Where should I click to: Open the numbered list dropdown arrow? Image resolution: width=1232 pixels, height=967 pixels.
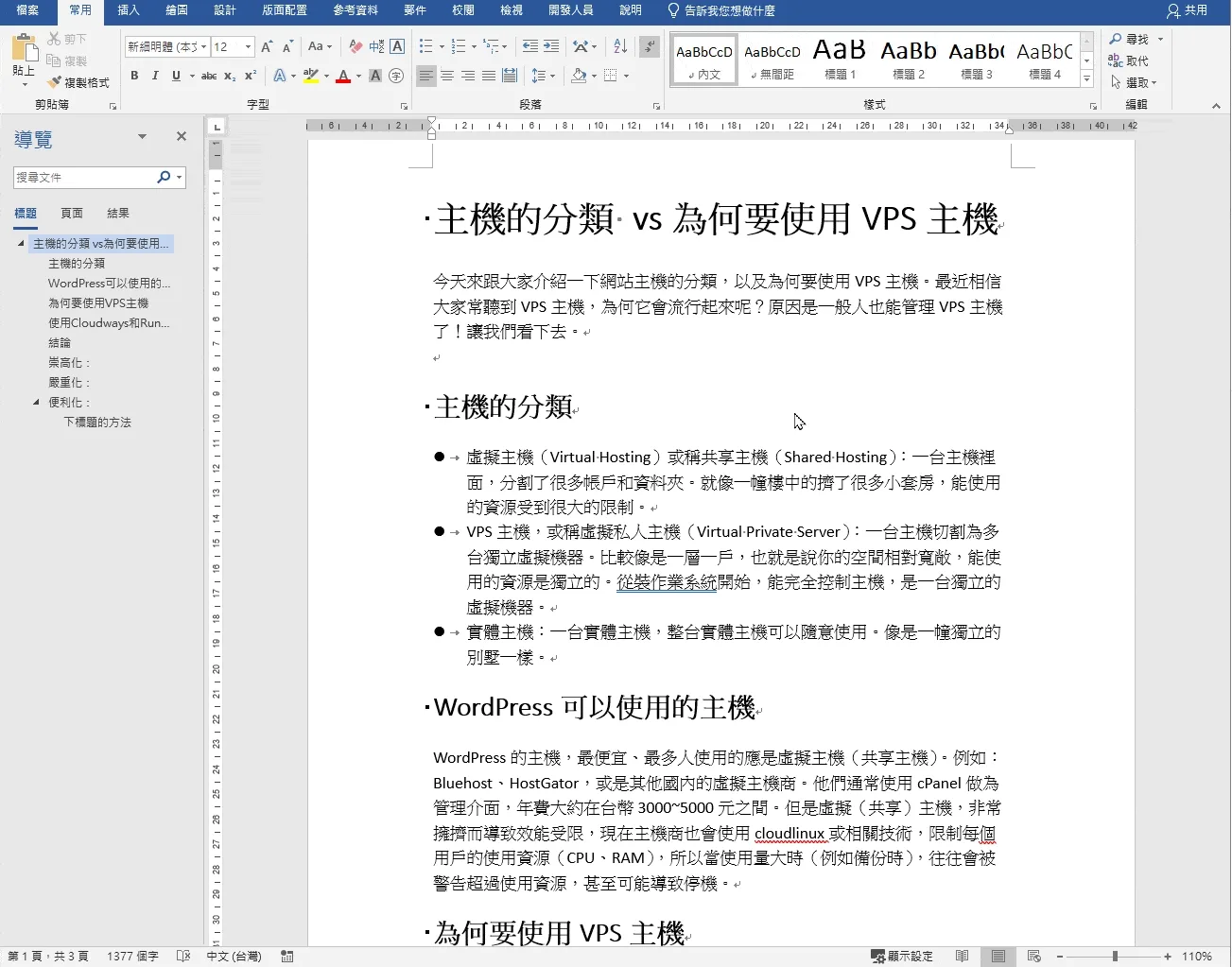pyautogui.click(x=474, y=46)
